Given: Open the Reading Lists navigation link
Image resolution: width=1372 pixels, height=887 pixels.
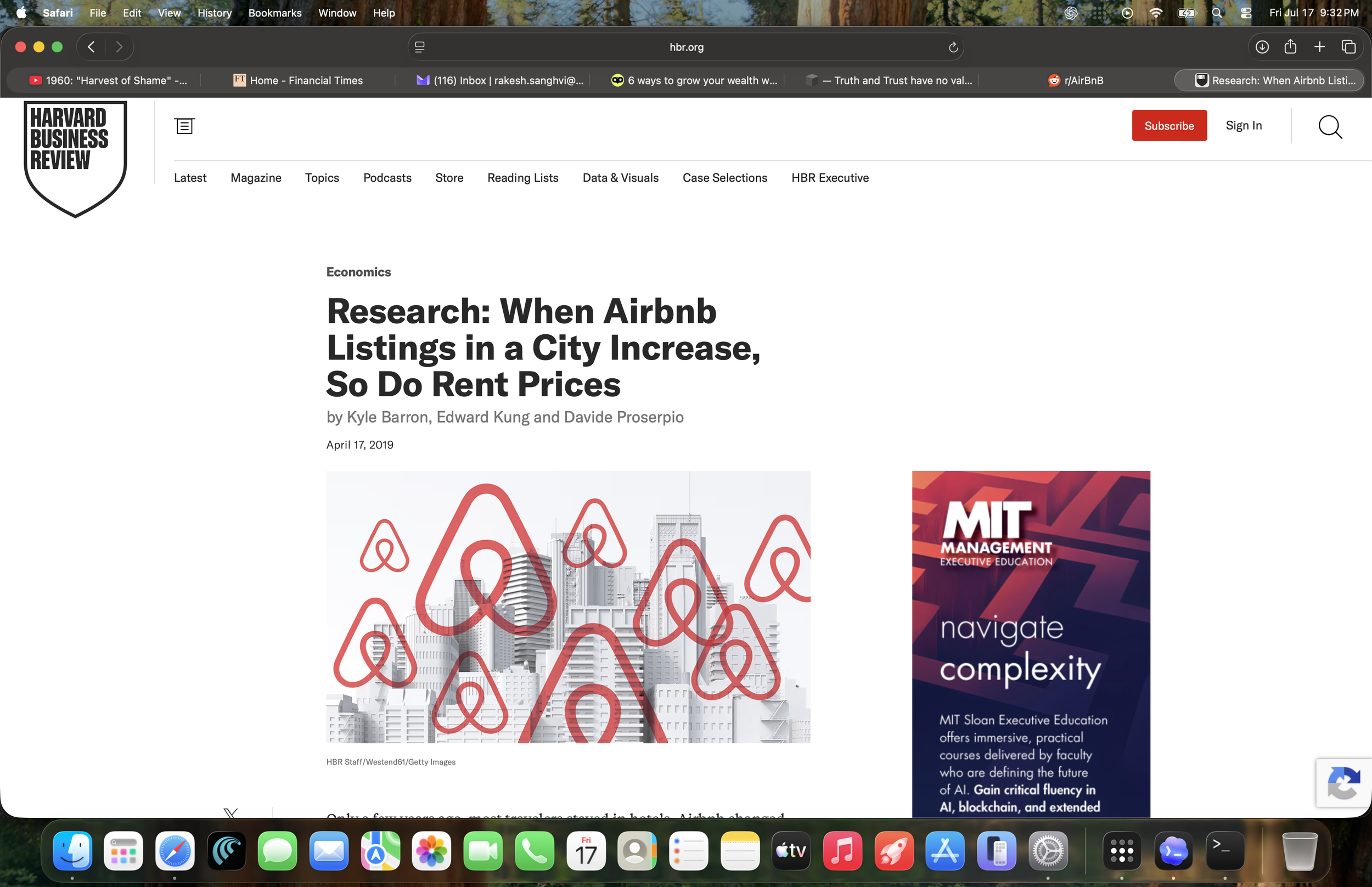Looking at the screenshot, I should click(x=523, y=178).
